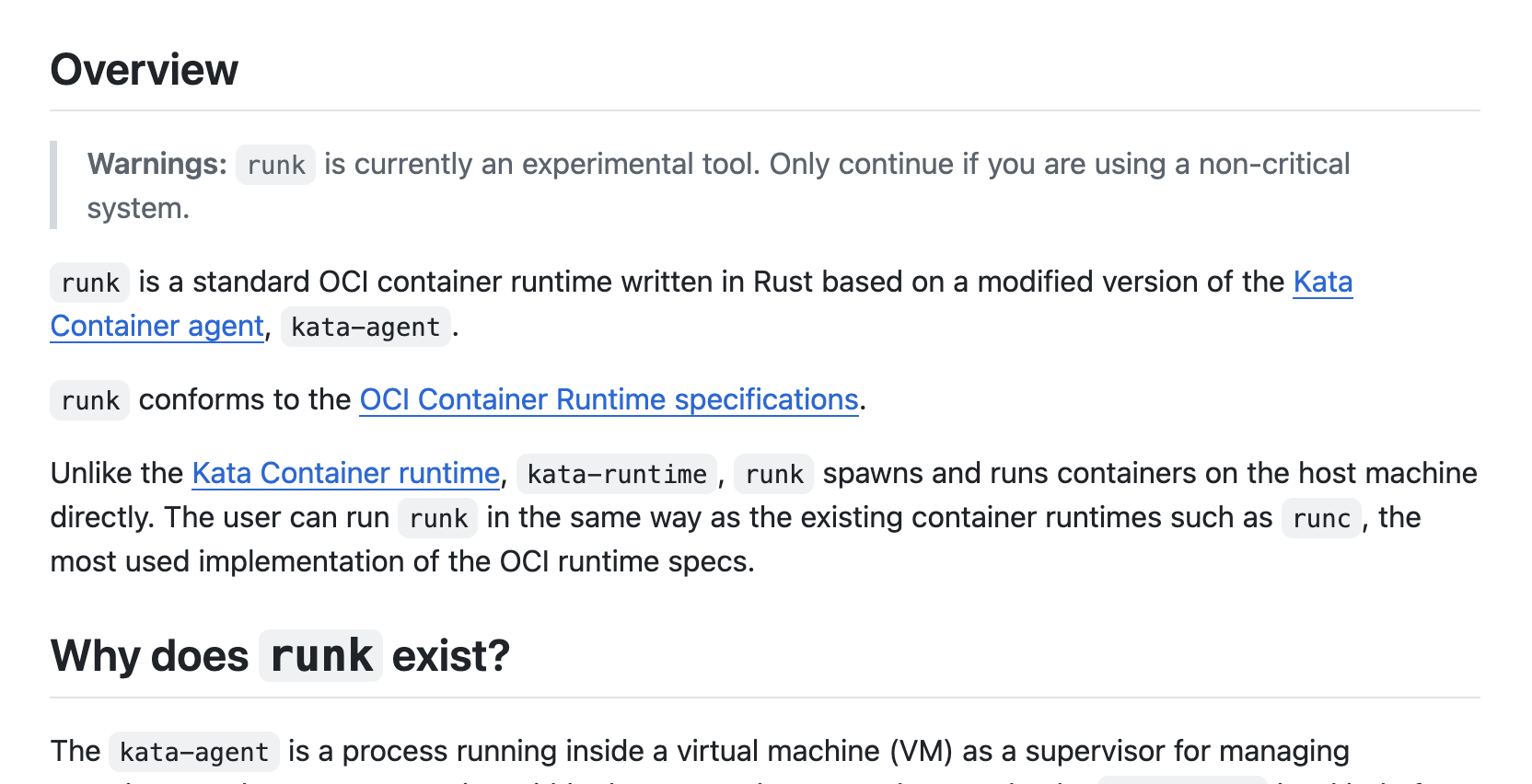Click the kata-runtime inline code
This screenshot has height=784, width=1532.
pos(617,475)
